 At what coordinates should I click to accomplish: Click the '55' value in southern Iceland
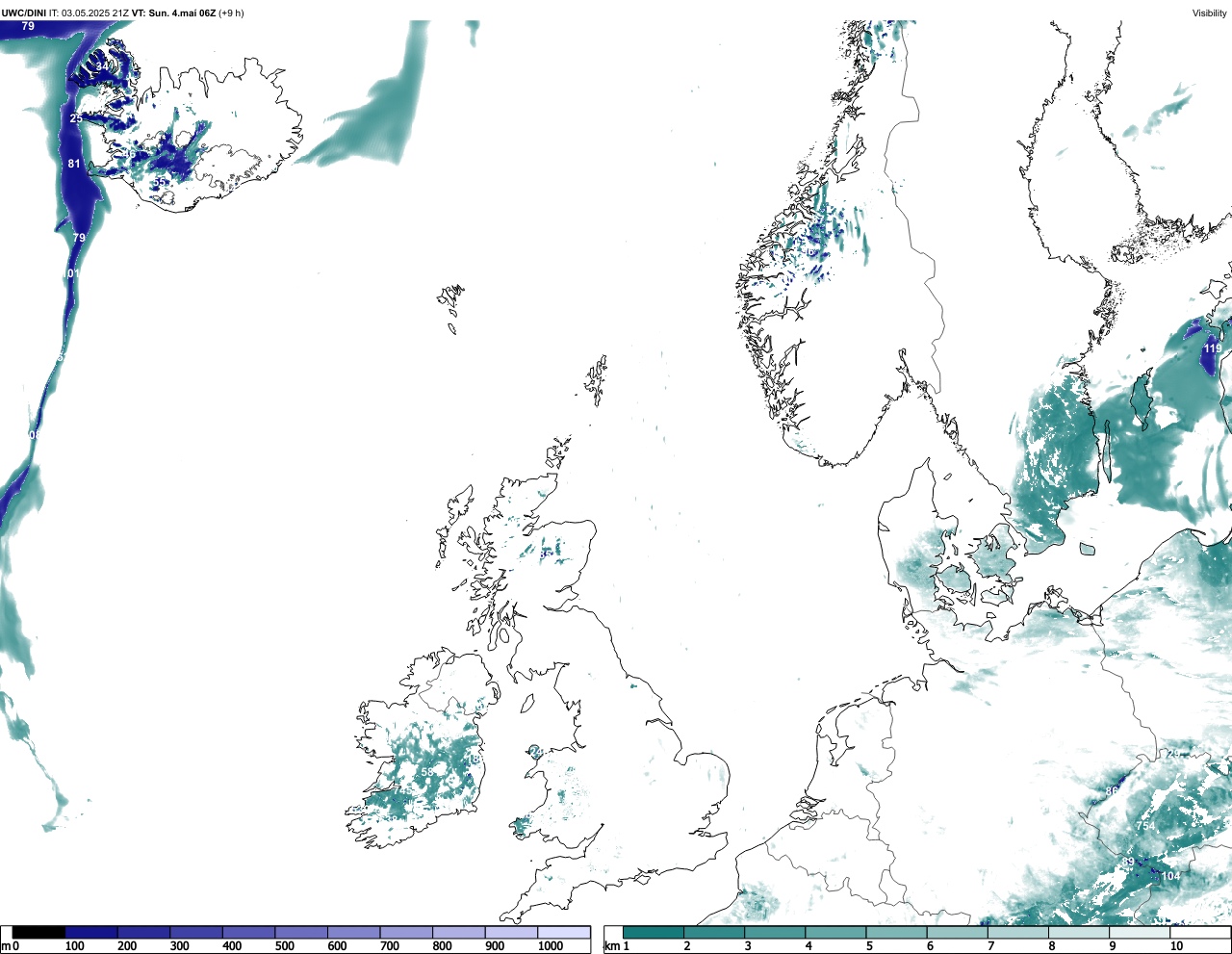coord(161,182)
